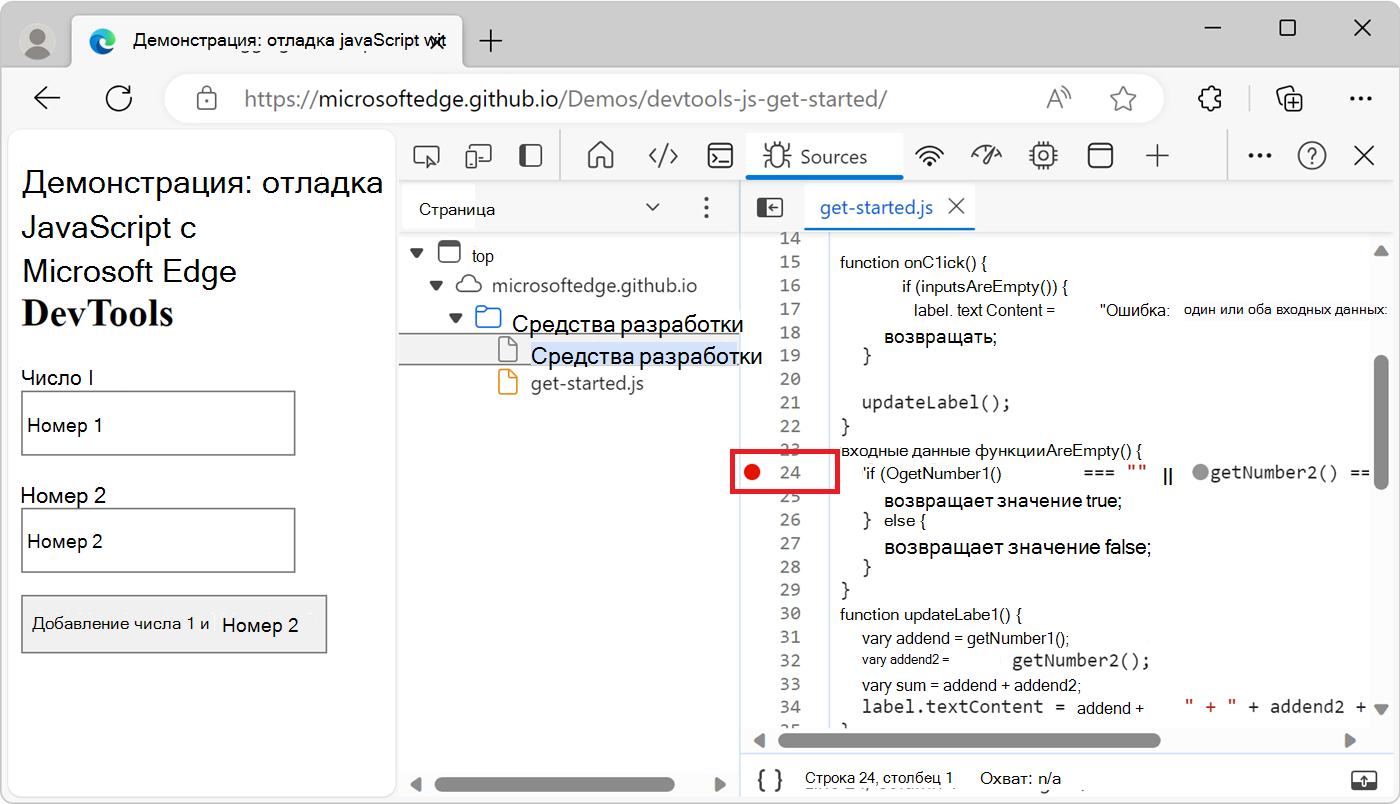Viewport: 1400px width, 804px height.
Task: Select the highlighted Средства разработки file
Action: (x=646, y=356)
